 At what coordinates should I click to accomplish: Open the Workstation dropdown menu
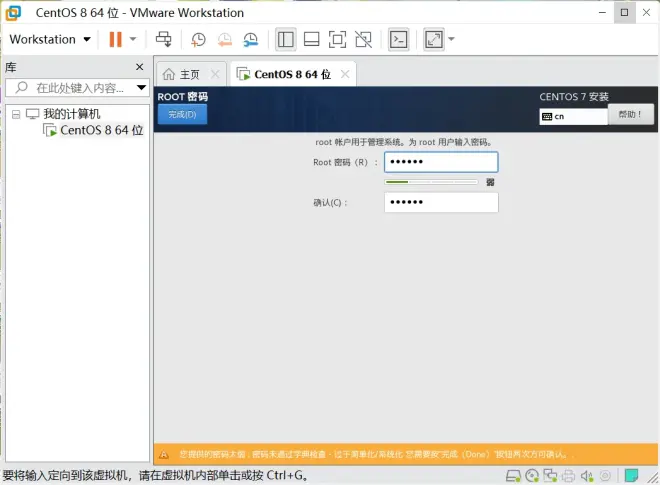pos(50,39)
